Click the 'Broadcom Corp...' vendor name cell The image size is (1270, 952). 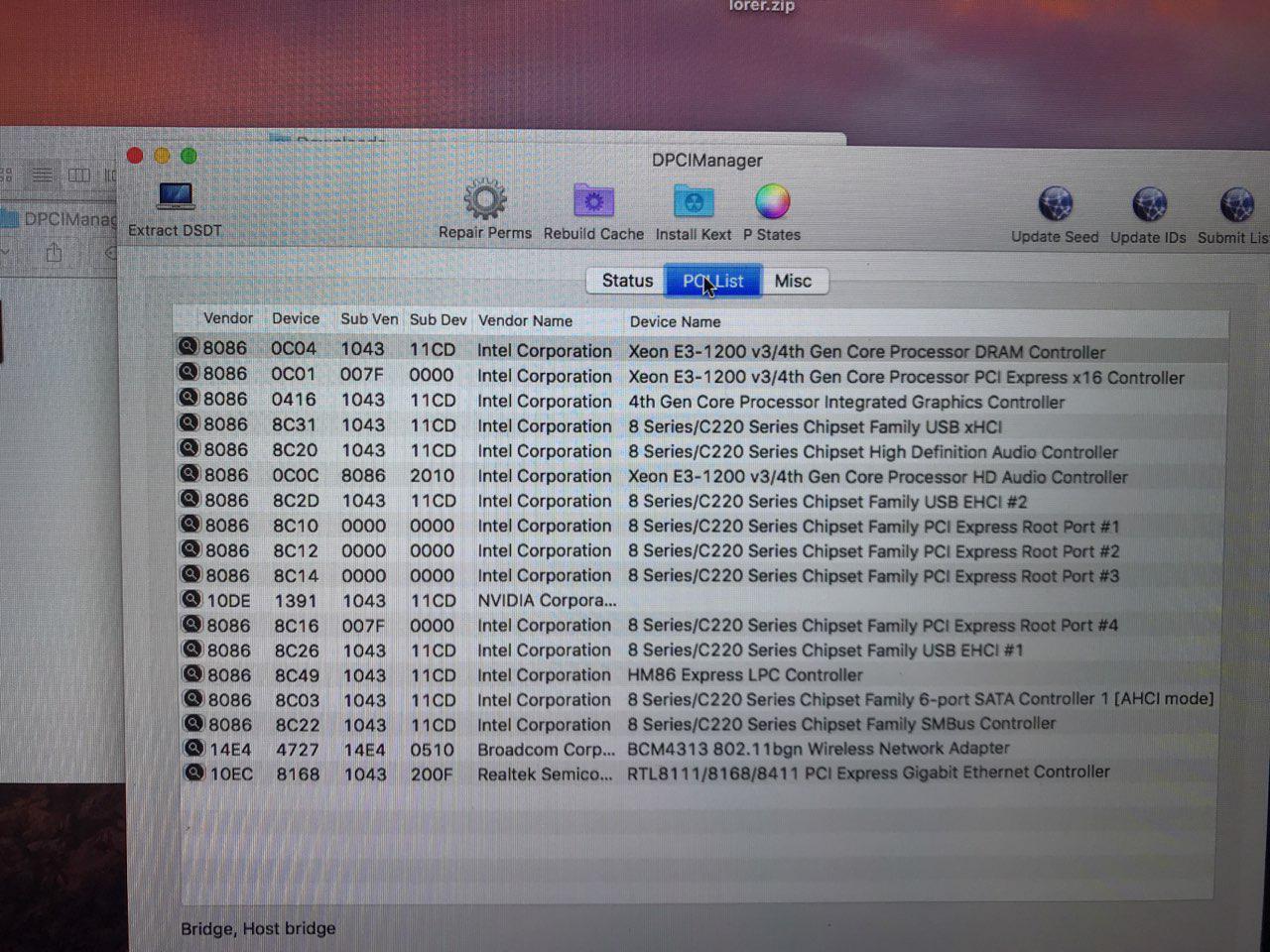pos(546,749)
